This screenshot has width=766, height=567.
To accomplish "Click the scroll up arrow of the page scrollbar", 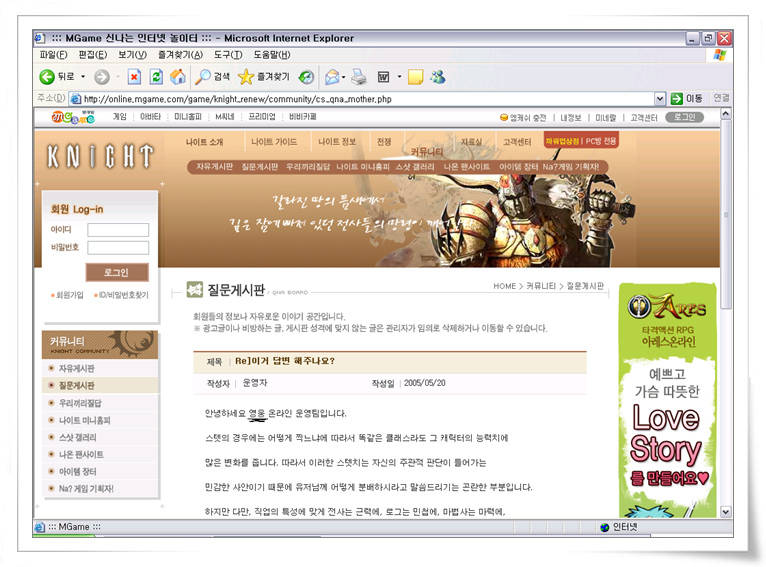I will pyautogui.click(x=726, y=114).
